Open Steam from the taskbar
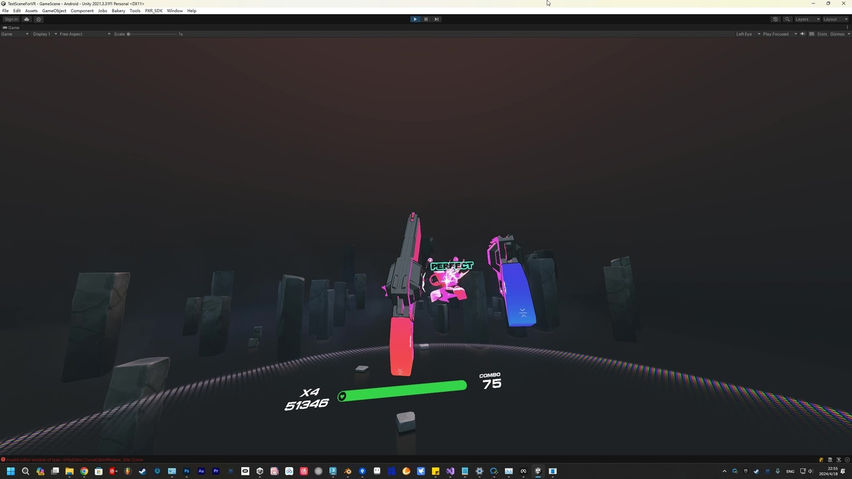 pyautogui.click(x=142, y=471)
